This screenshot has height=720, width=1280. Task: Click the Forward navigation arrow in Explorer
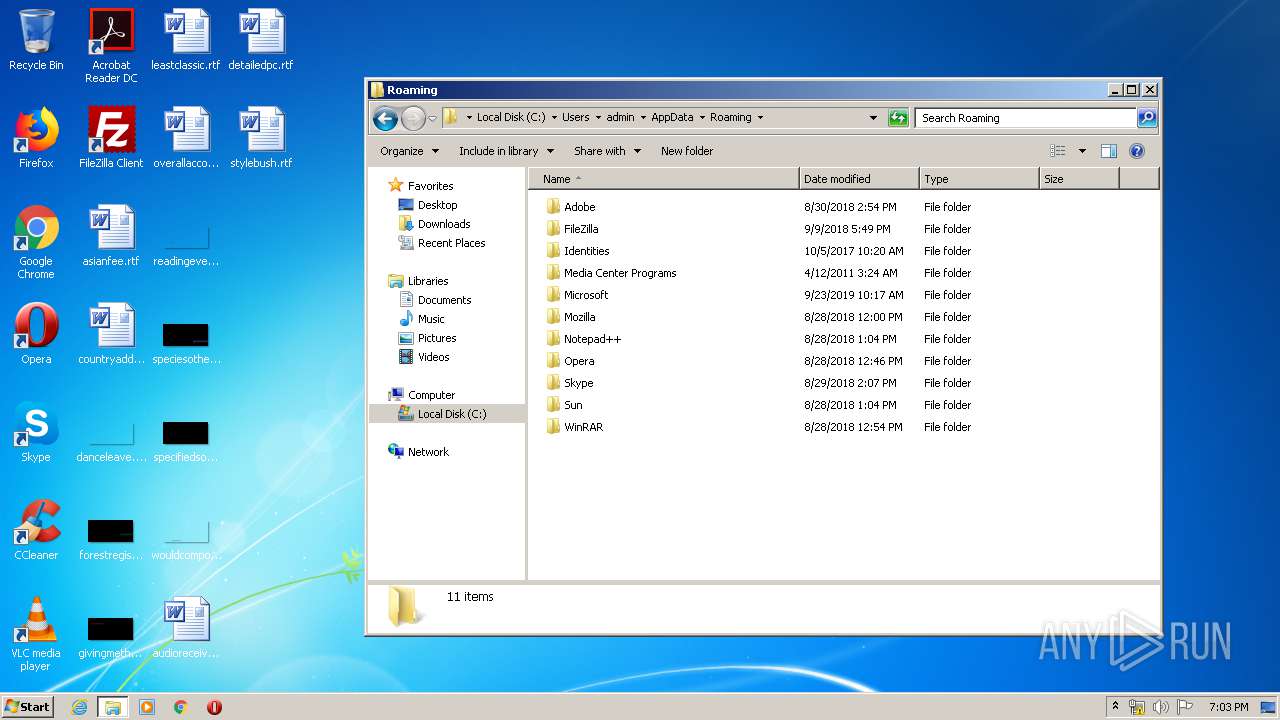coord(413,118)
